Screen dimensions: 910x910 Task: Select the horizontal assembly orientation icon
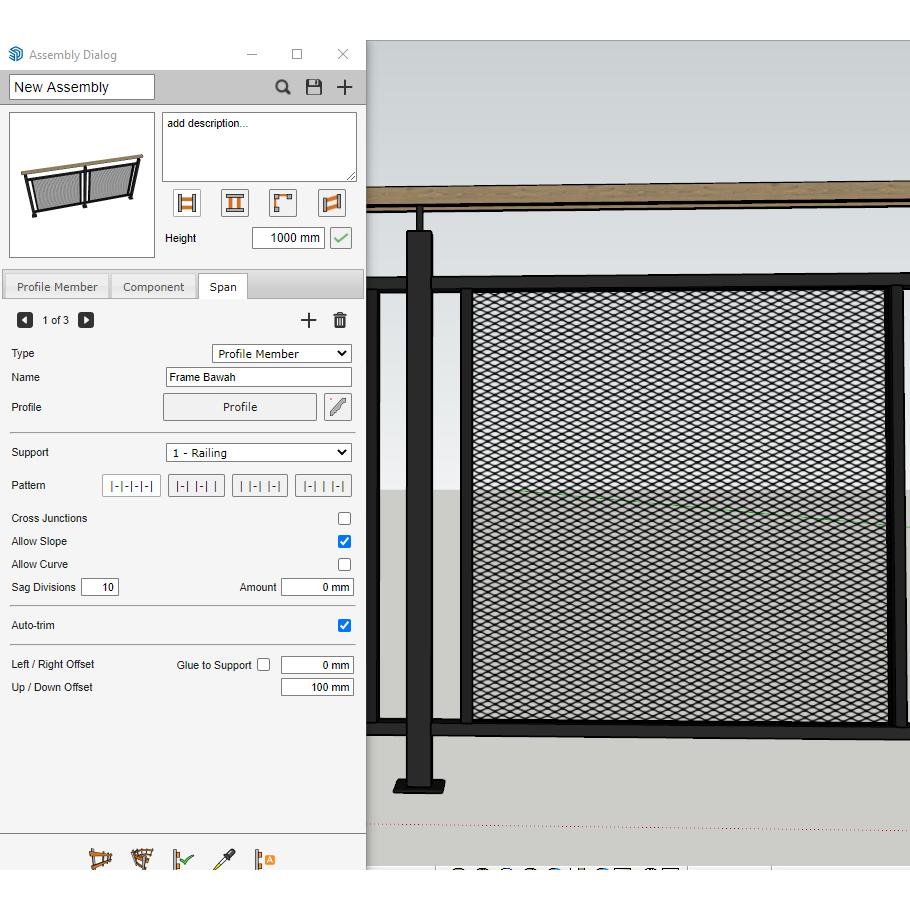(186, 202)
